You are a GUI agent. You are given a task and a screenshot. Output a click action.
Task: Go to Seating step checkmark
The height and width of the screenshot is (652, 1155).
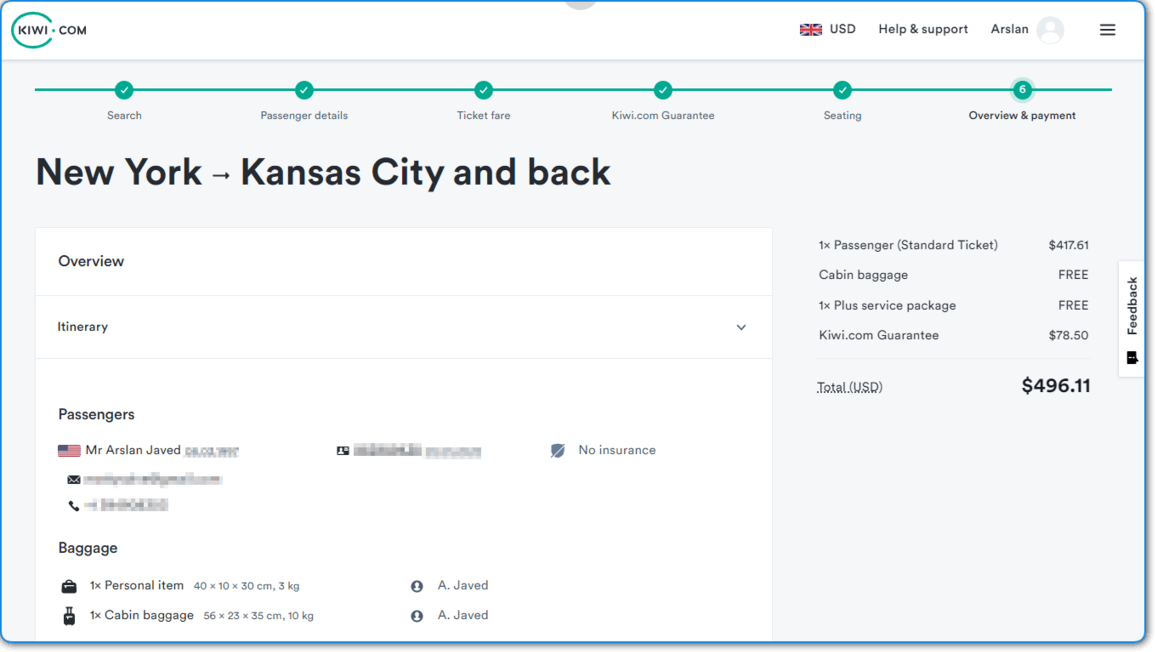[x=842, y=90]
